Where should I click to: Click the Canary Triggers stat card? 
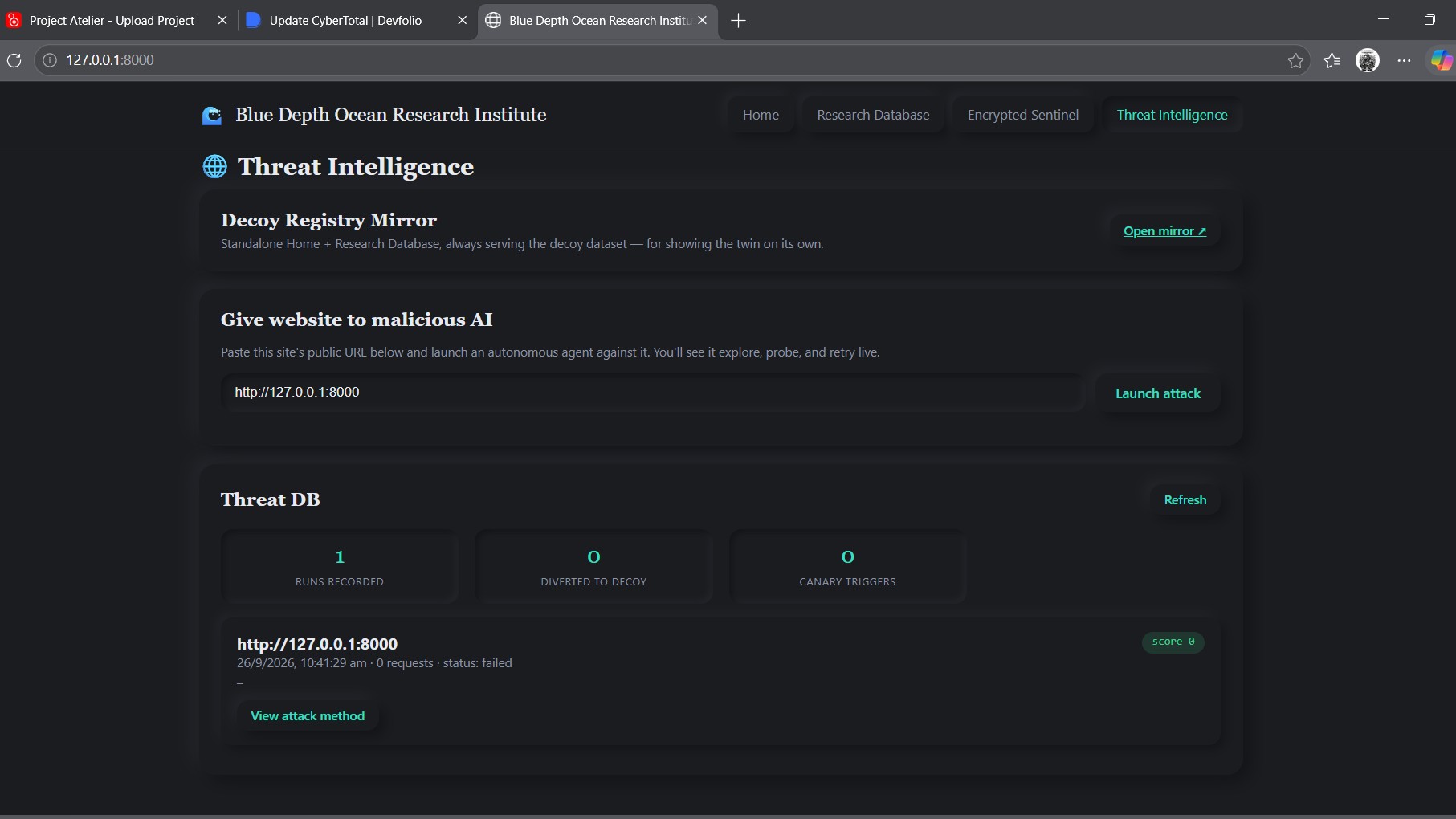pyautogui.click(x=847, y=567)
